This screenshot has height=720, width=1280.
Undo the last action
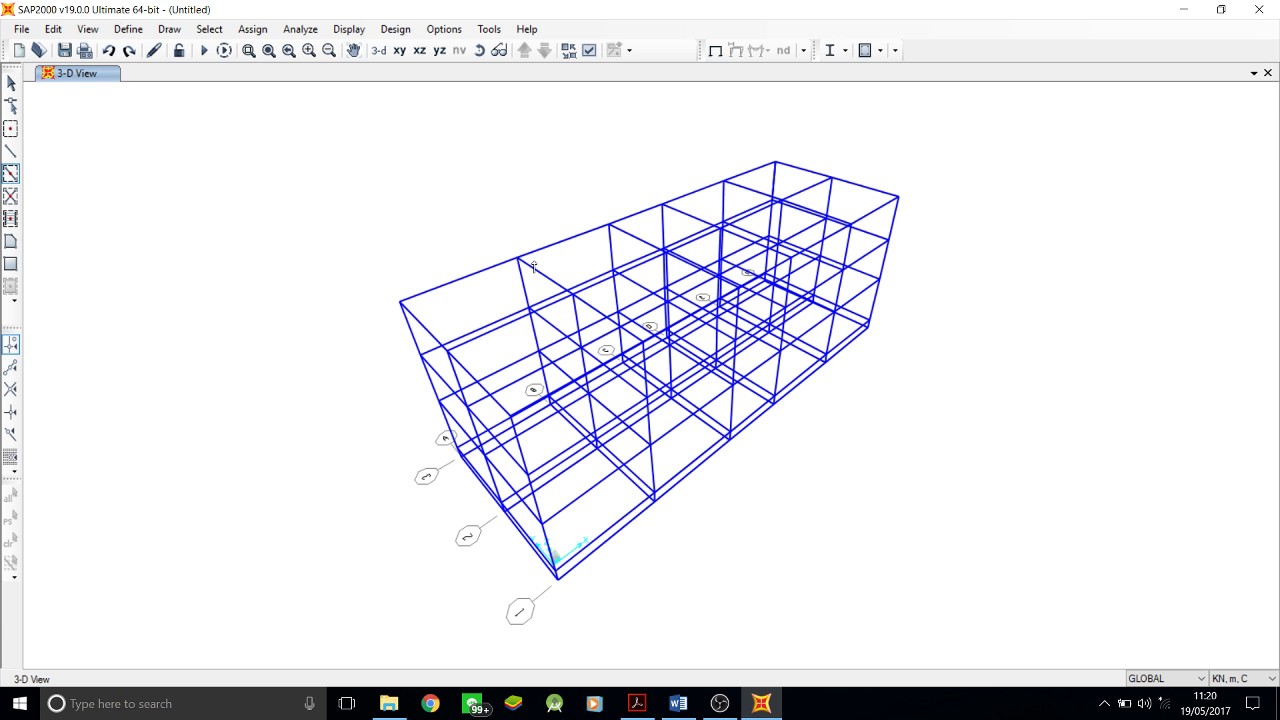(x=109, y=50)
